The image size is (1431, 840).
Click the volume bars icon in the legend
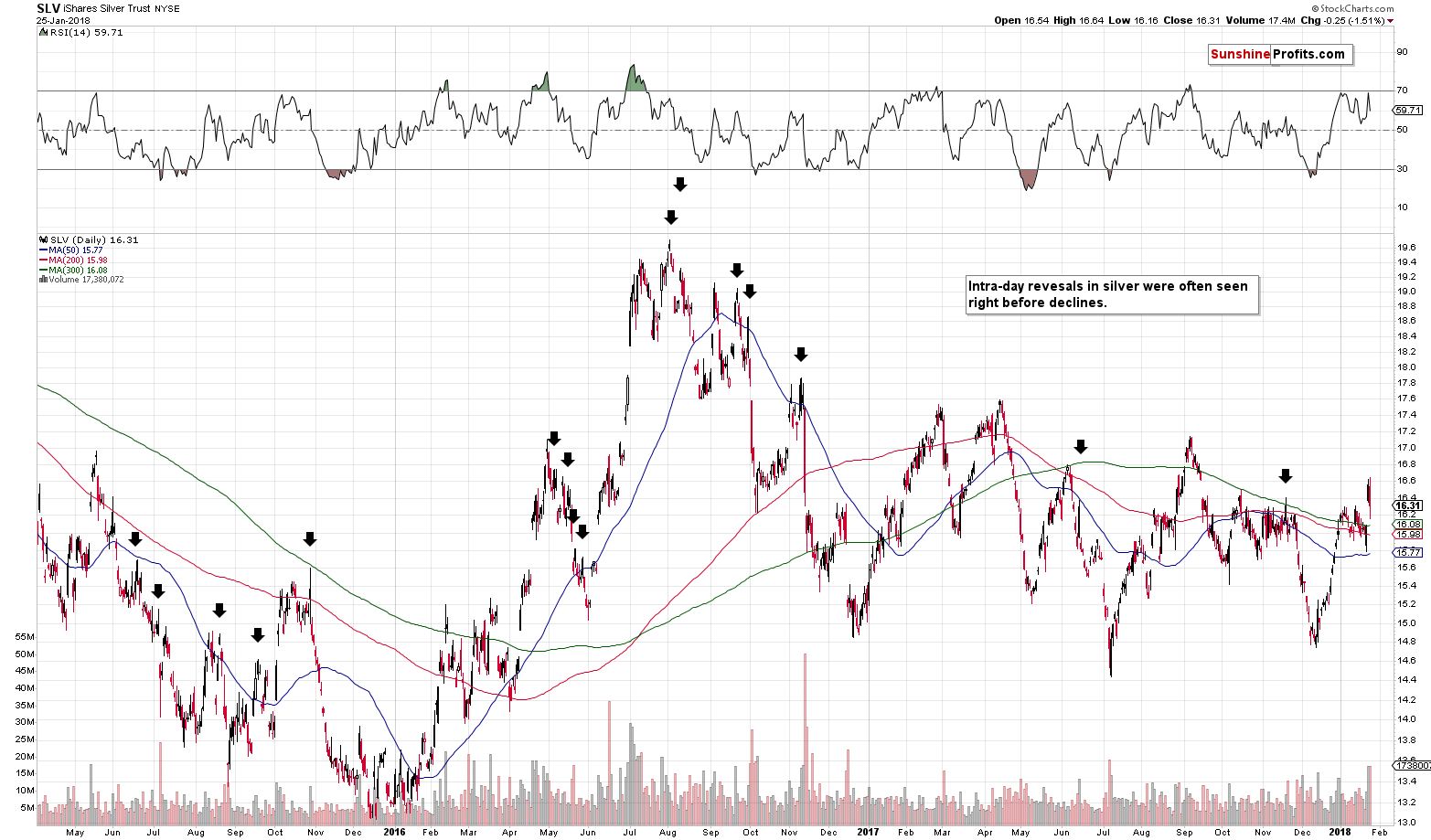[42, 280]
